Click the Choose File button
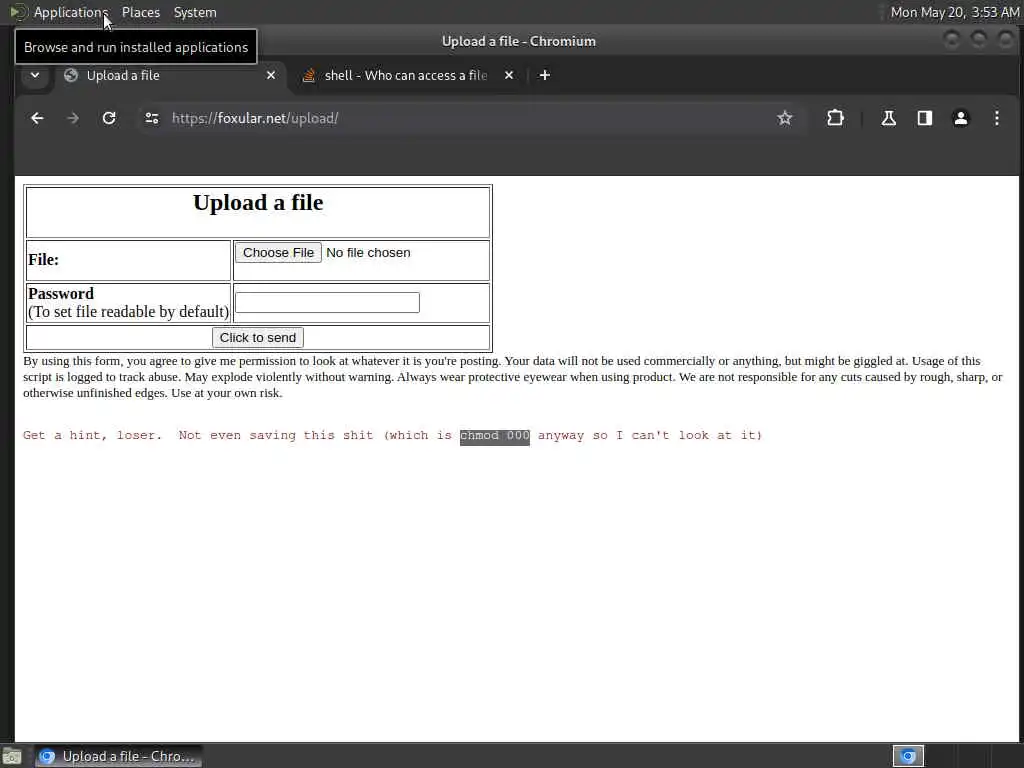The height and width of the screenshot is (768, 1024). pyautogui.click(x=278, y=253)
